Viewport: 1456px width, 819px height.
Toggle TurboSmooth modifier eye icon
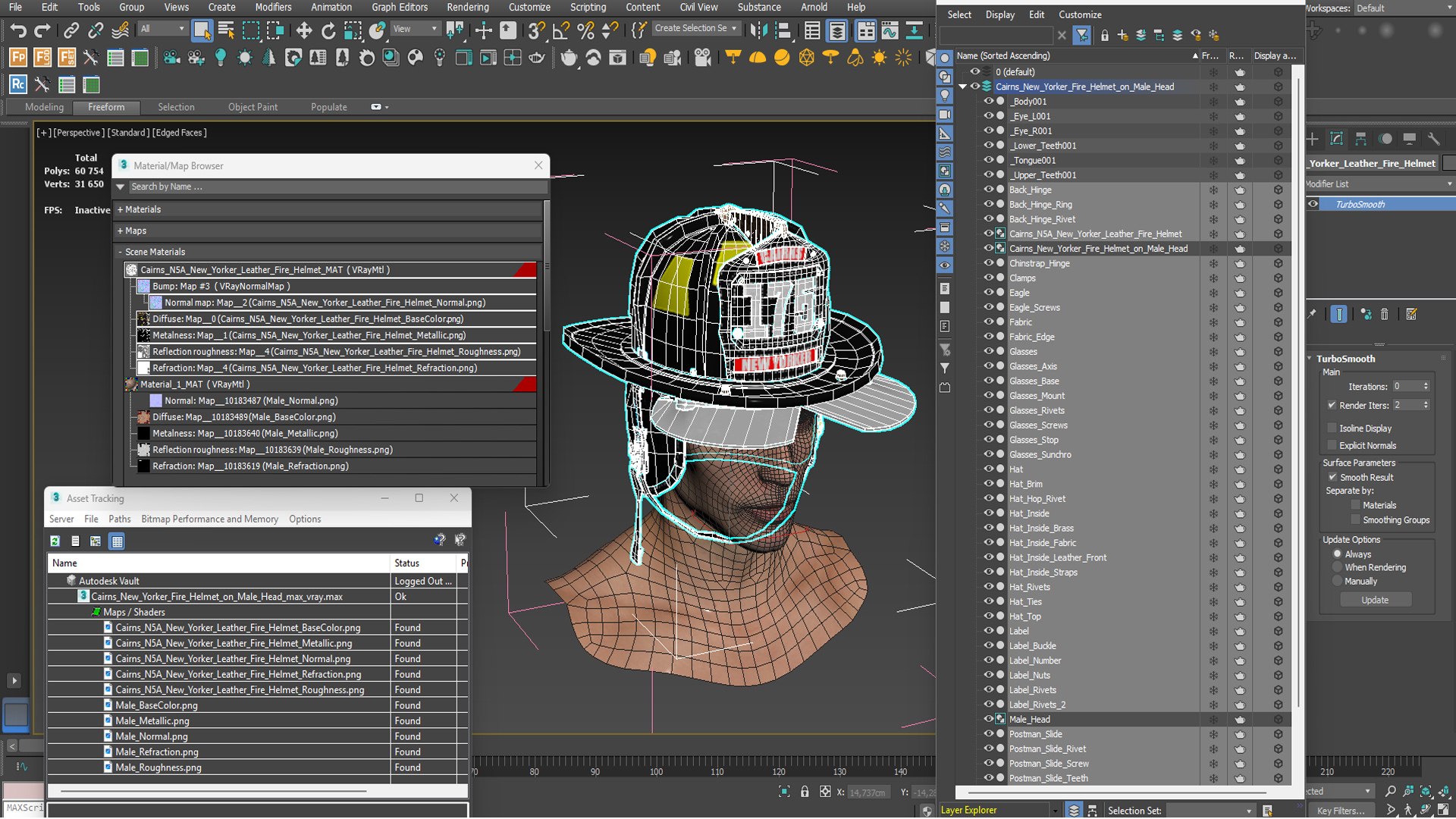[x=1313, y=204]
